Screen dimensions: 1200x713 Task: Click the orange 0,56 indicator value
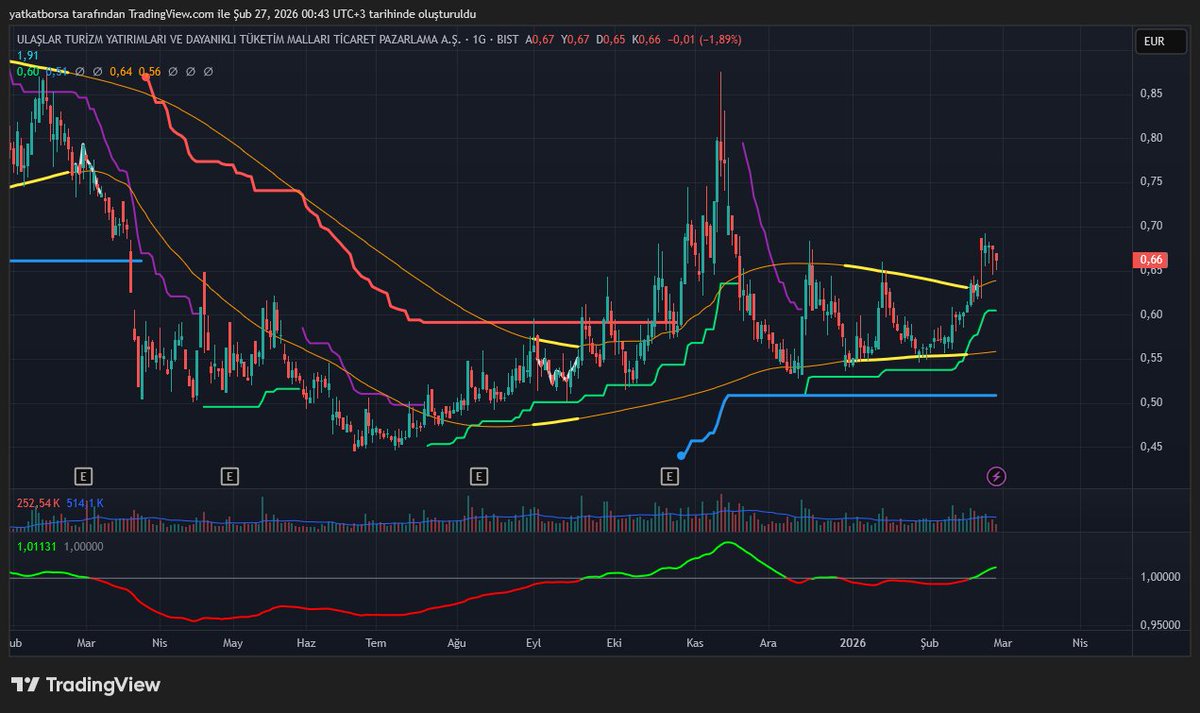coord(150,72)
